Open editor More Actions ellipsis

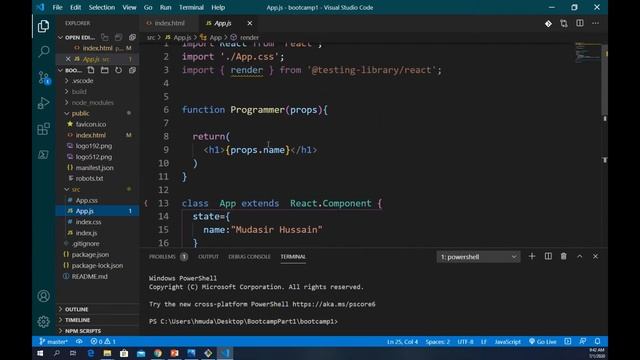point(596,23)
